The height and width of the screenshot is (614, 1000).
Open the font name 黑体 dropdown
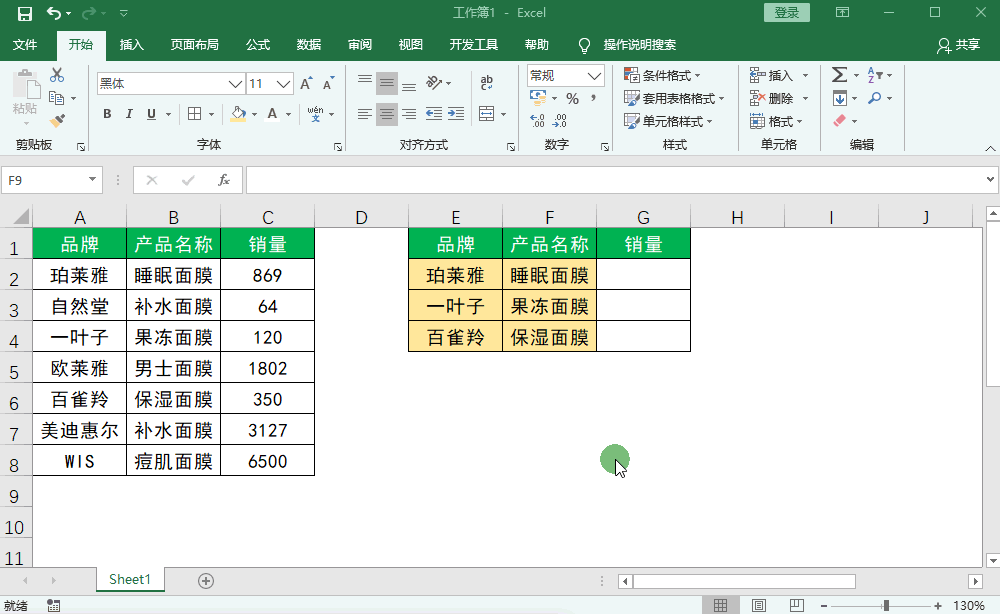pos(235,84)
